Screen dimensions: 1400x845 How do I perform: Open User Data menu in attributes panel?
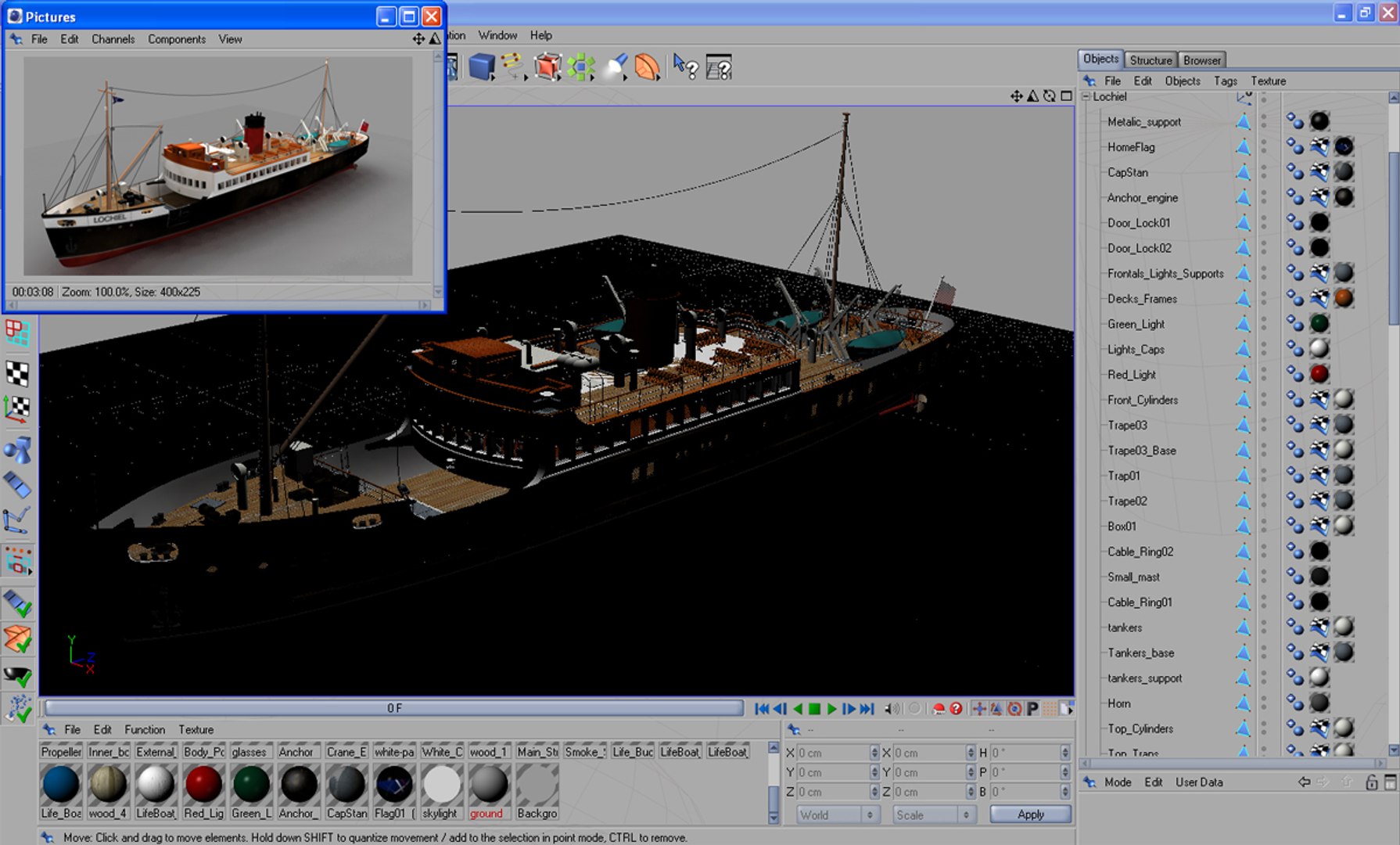(x=1199, y=782)
